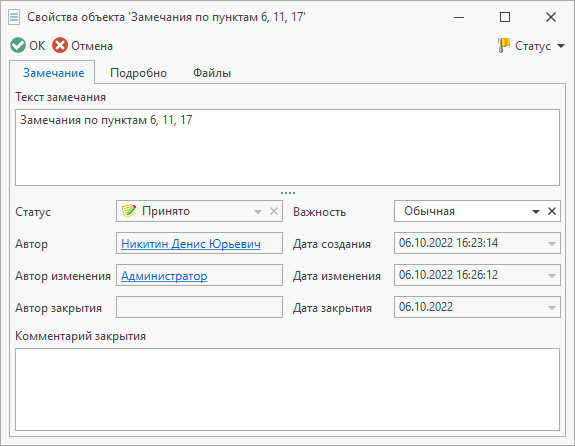Expand the Принято status dropdown
The height and width of the screenshot is (446, 575).
pos(258,212)
